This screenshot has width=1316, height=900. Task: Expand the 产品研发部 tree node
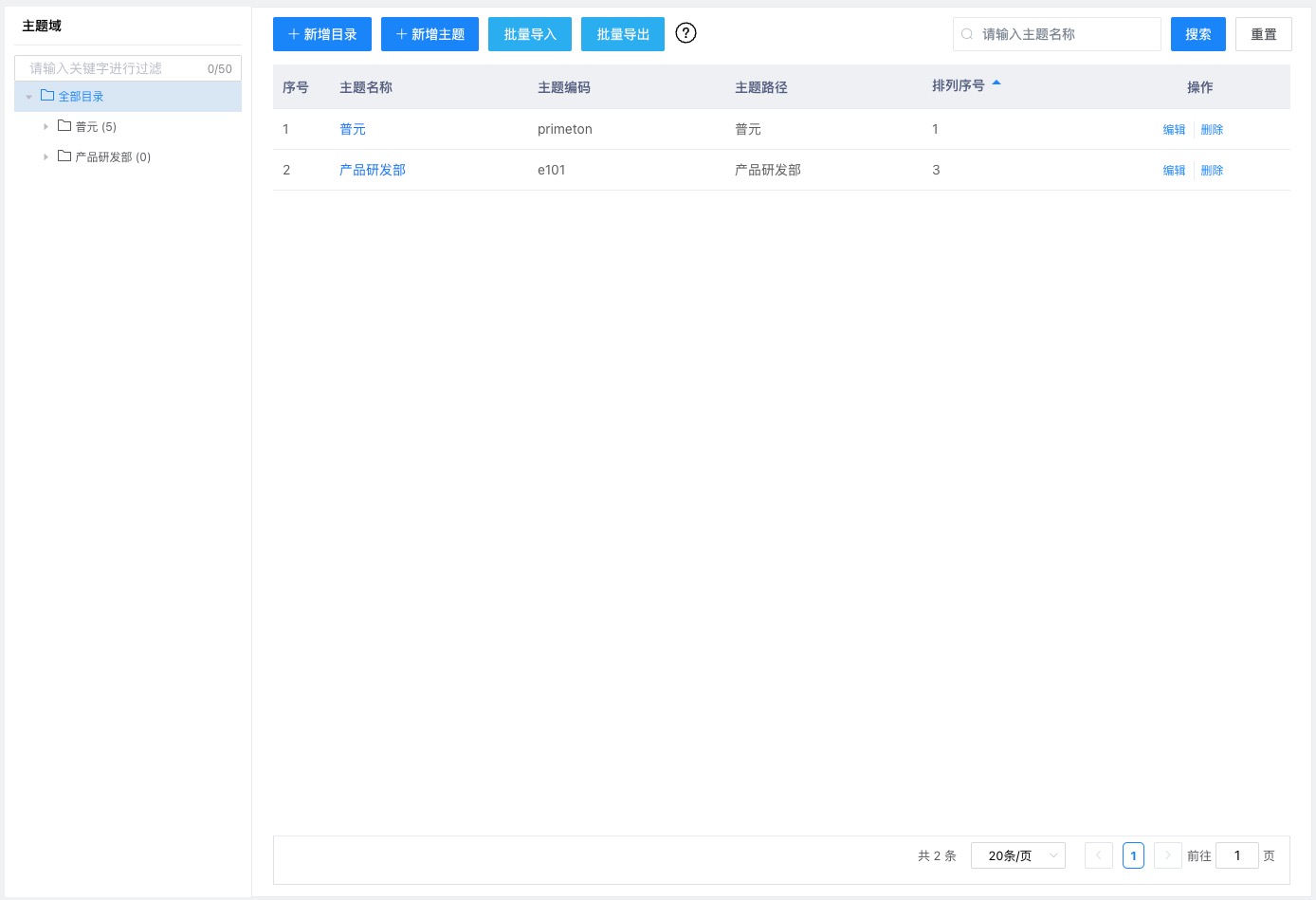tap(46, 156)
